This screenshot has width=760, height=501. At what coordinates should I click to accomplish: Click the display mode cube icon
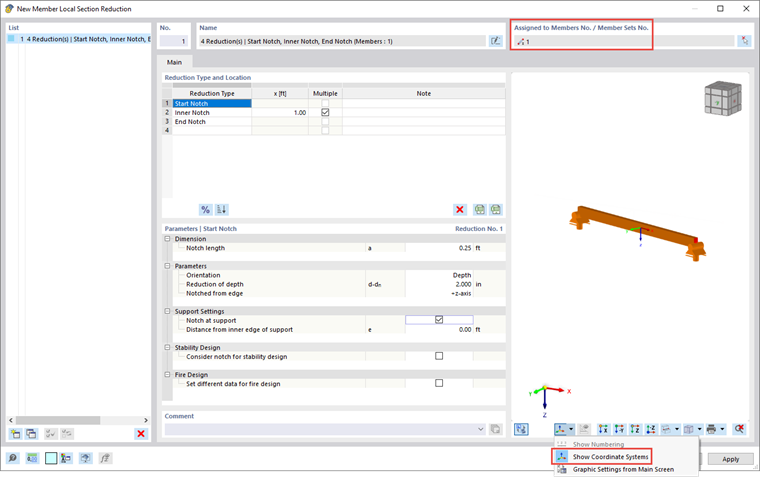(x=689, y=429)
